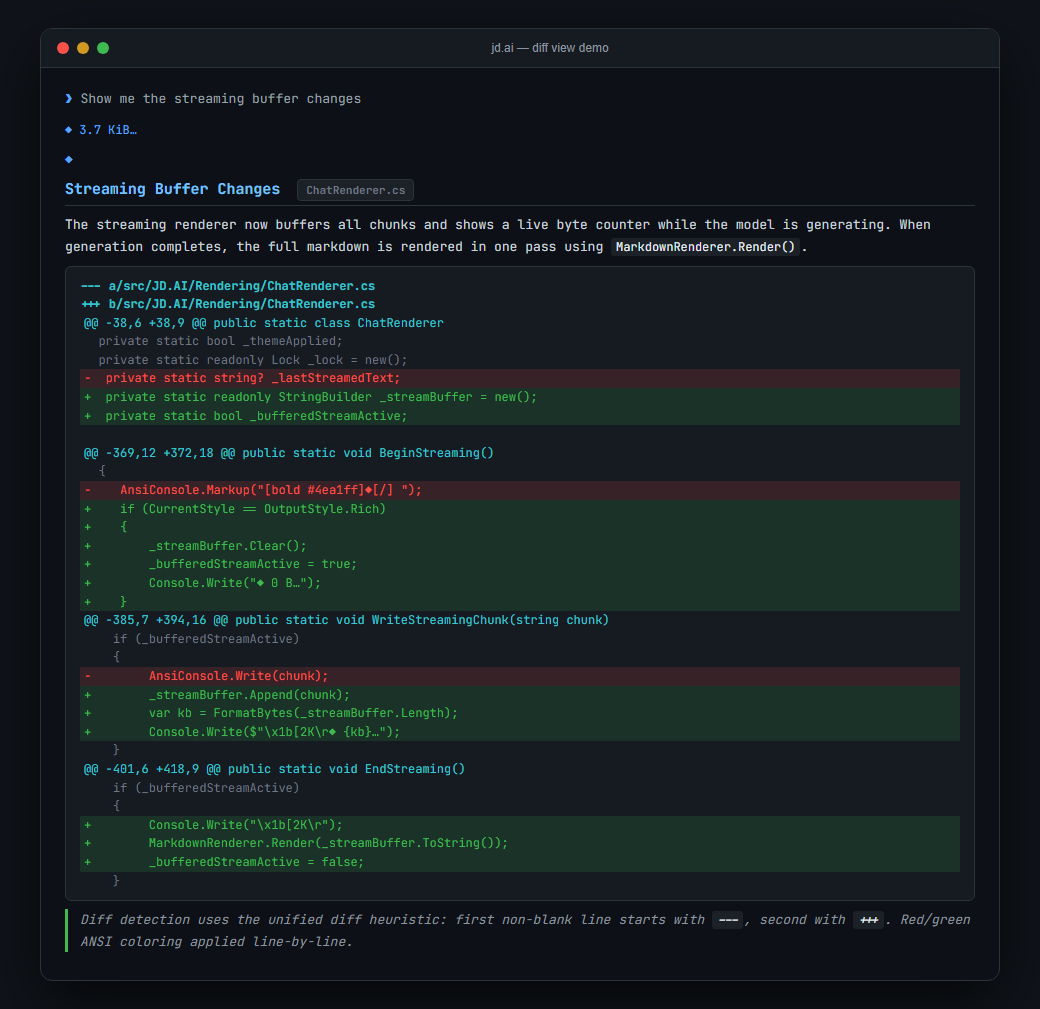Click added line '_streamBuffer.Append(chunk);'
This screenshot has height=1009, width=1040.
(520, 695)
